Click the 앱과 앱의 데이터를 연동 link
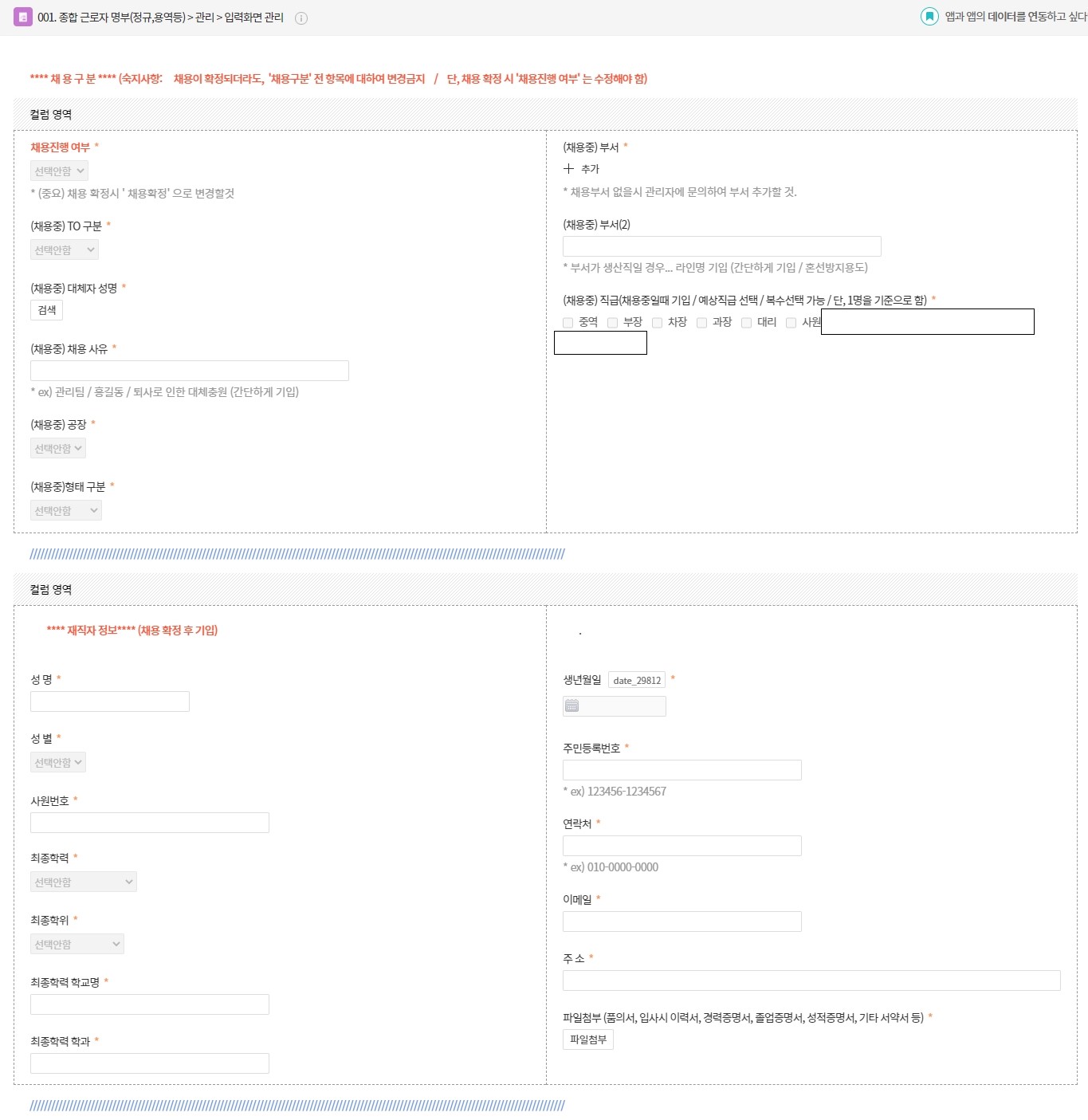Image resolution: width=1088 pixels, height=1120 pixels. (1016, 17)
